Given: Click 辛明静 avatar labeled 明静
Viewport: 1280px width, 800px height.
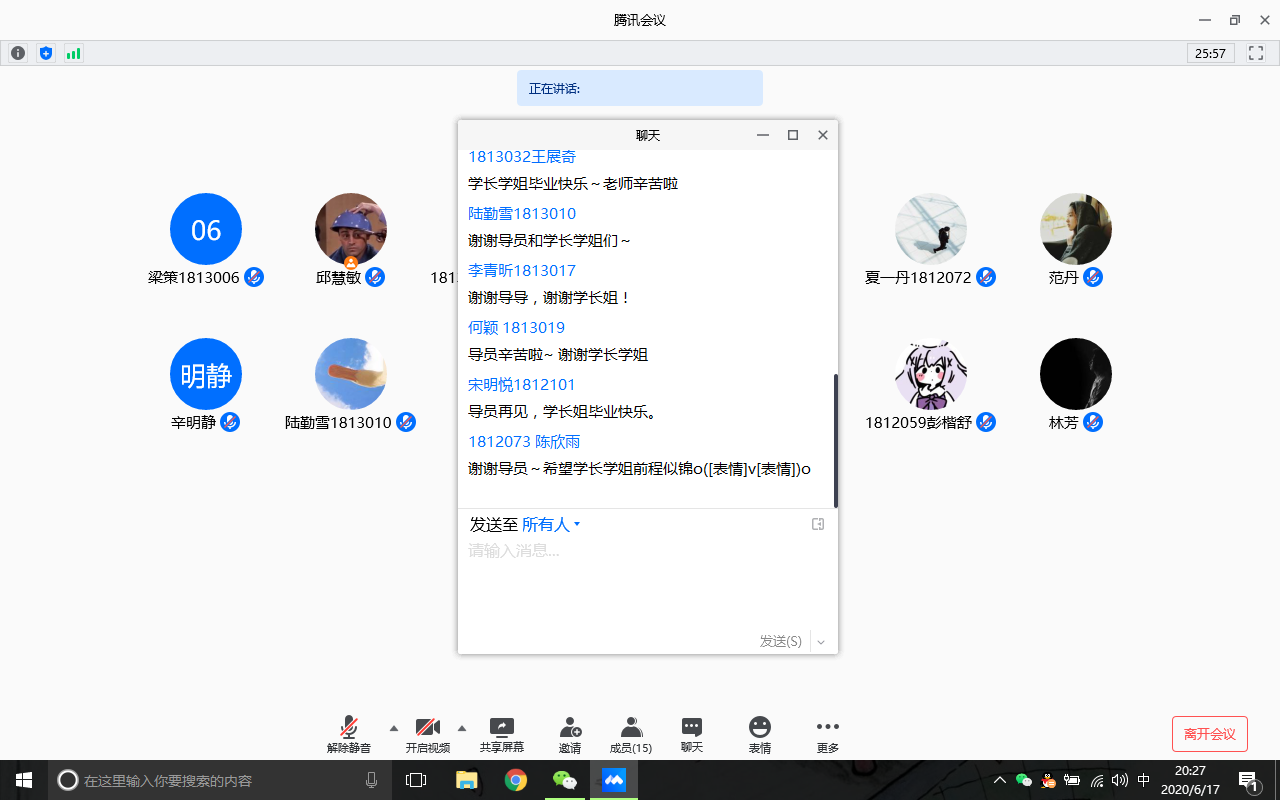Looking at the screenshot, I should coord(206,374).
